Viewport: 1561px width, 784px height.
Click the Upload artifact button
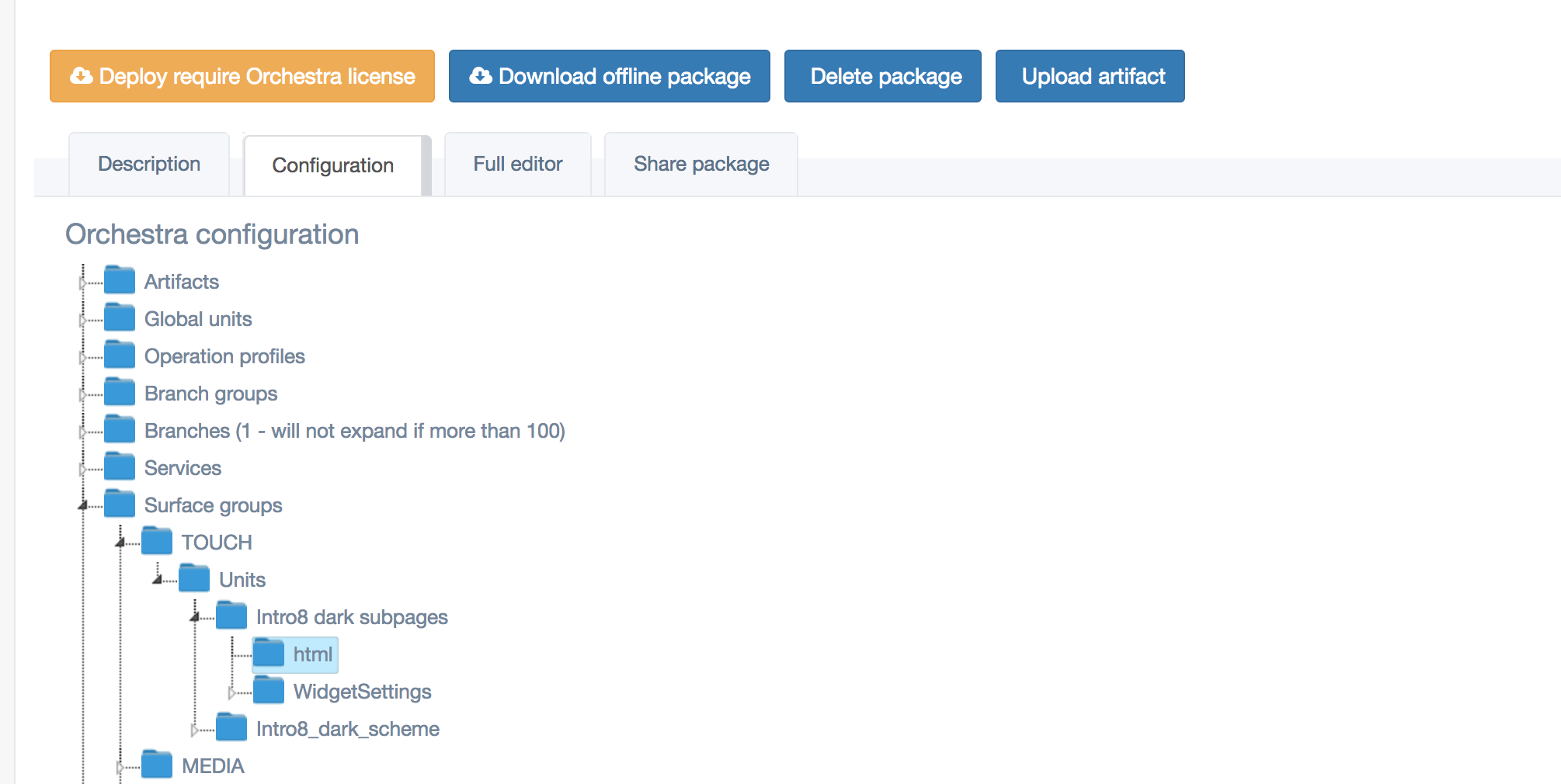point(1090,76)
